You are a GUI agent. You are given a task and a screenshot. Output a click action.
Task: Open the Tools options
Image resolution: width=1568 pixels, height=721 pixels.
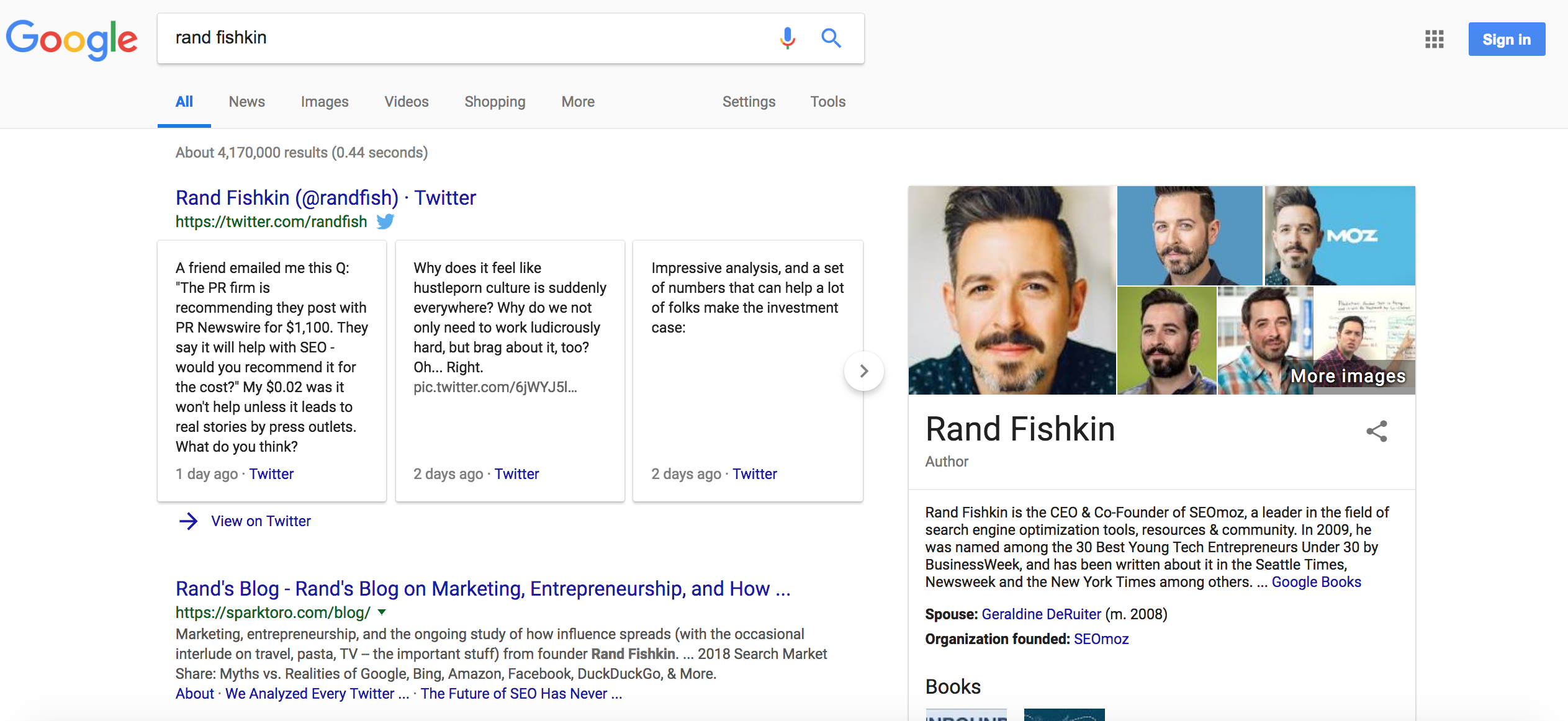(x=827, y=102)
